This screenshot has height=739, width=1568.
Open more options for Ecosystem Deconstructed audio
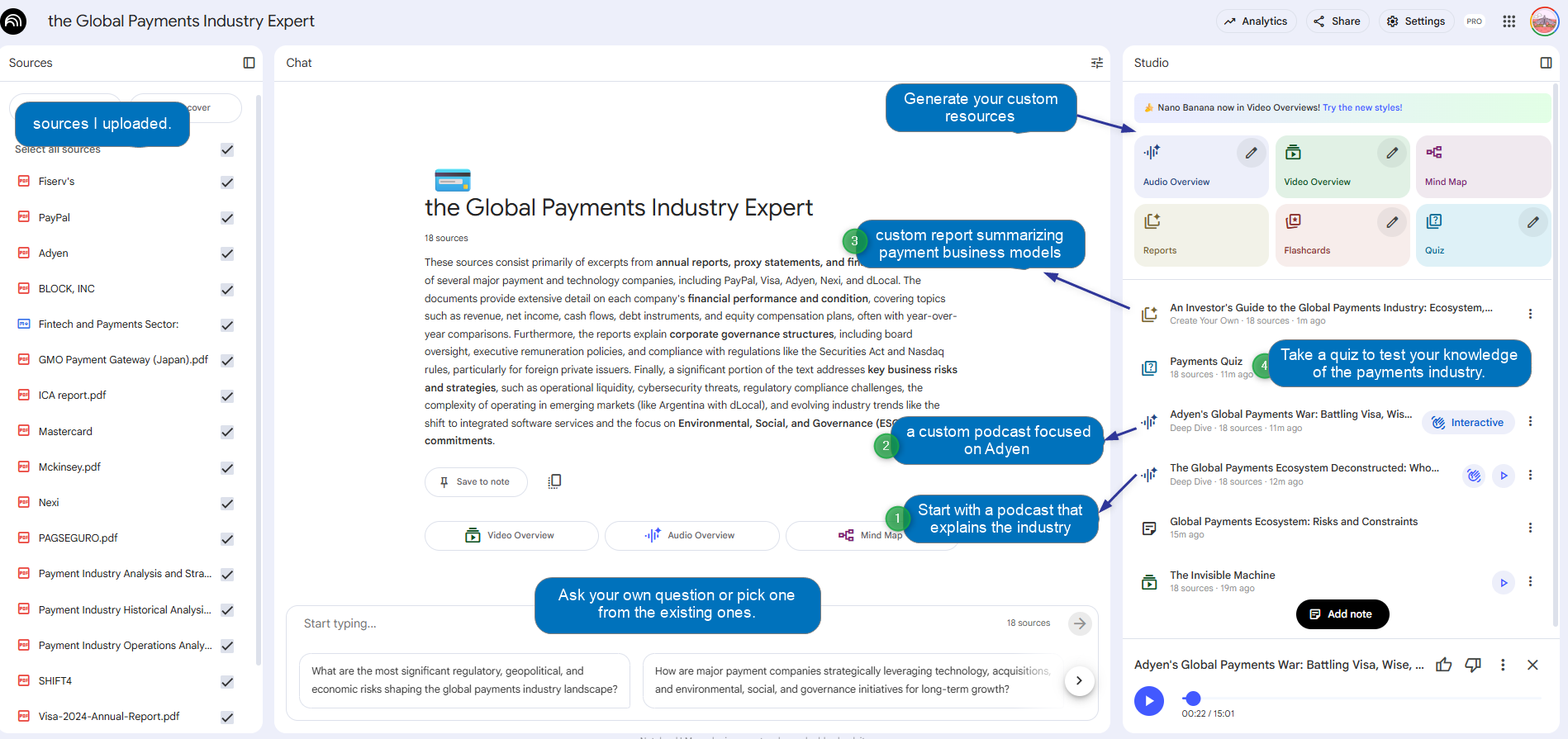1530,475
